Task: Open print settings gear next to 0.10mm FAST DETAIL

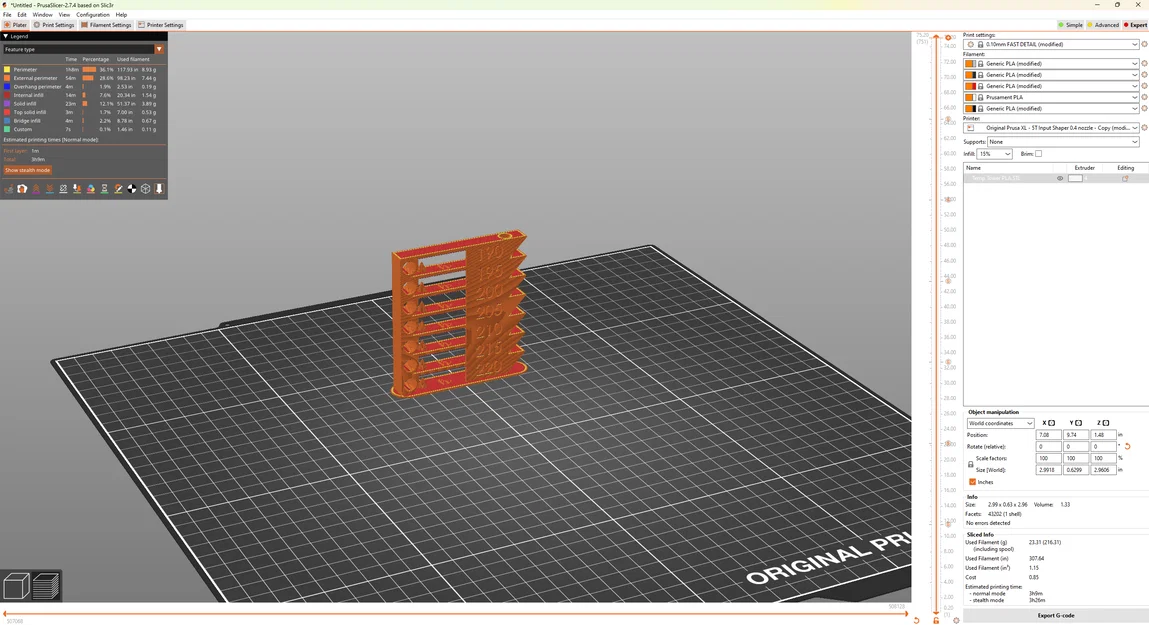Action: [1144, 44]
